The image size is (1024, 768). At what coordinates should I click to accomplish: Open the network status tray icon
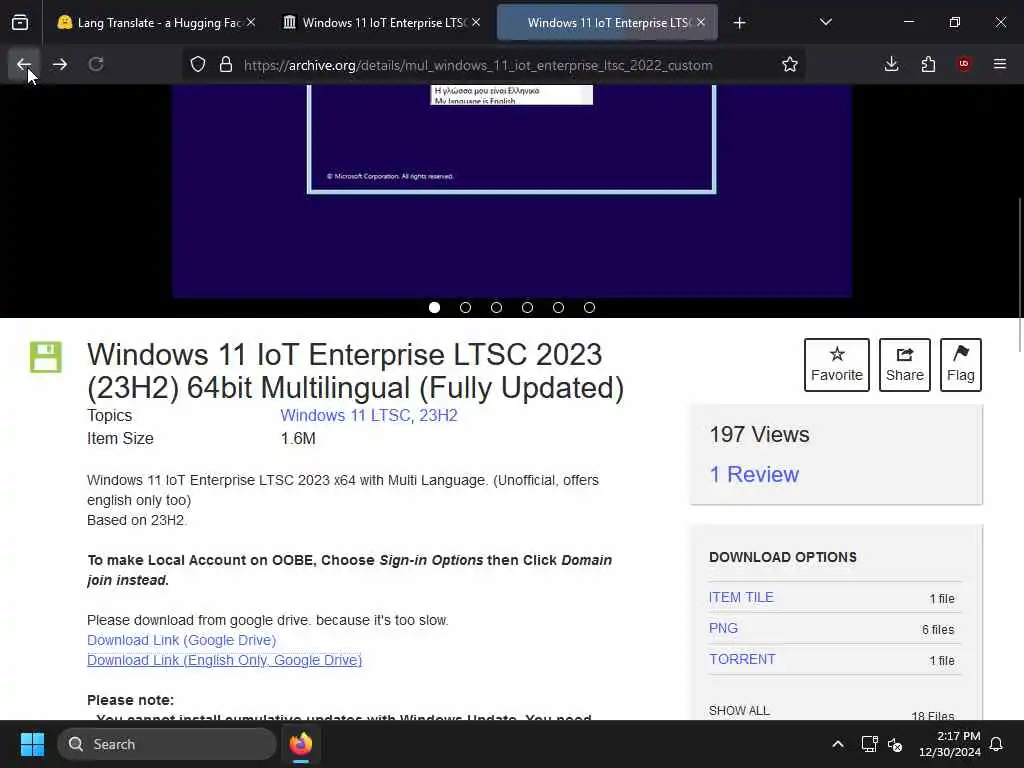click(x=869, y=744)
